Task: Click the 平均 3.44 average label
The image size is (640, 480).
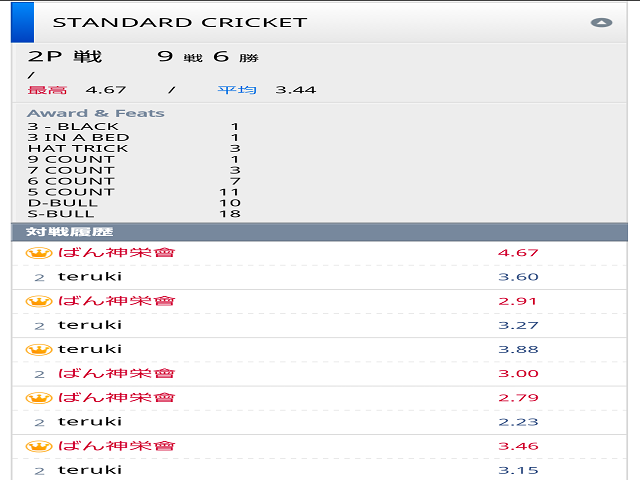Action: click(x=266, y=90)
